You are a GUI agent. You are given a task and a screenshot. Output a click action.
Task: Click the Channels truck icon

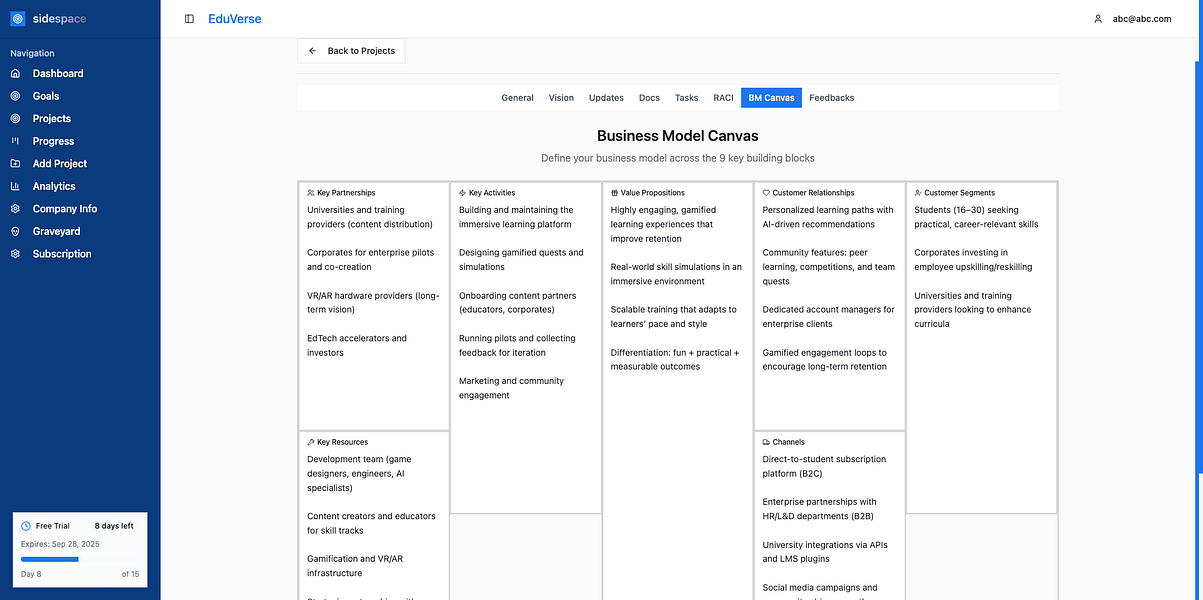pyautogui.click(x=766, y=442)
